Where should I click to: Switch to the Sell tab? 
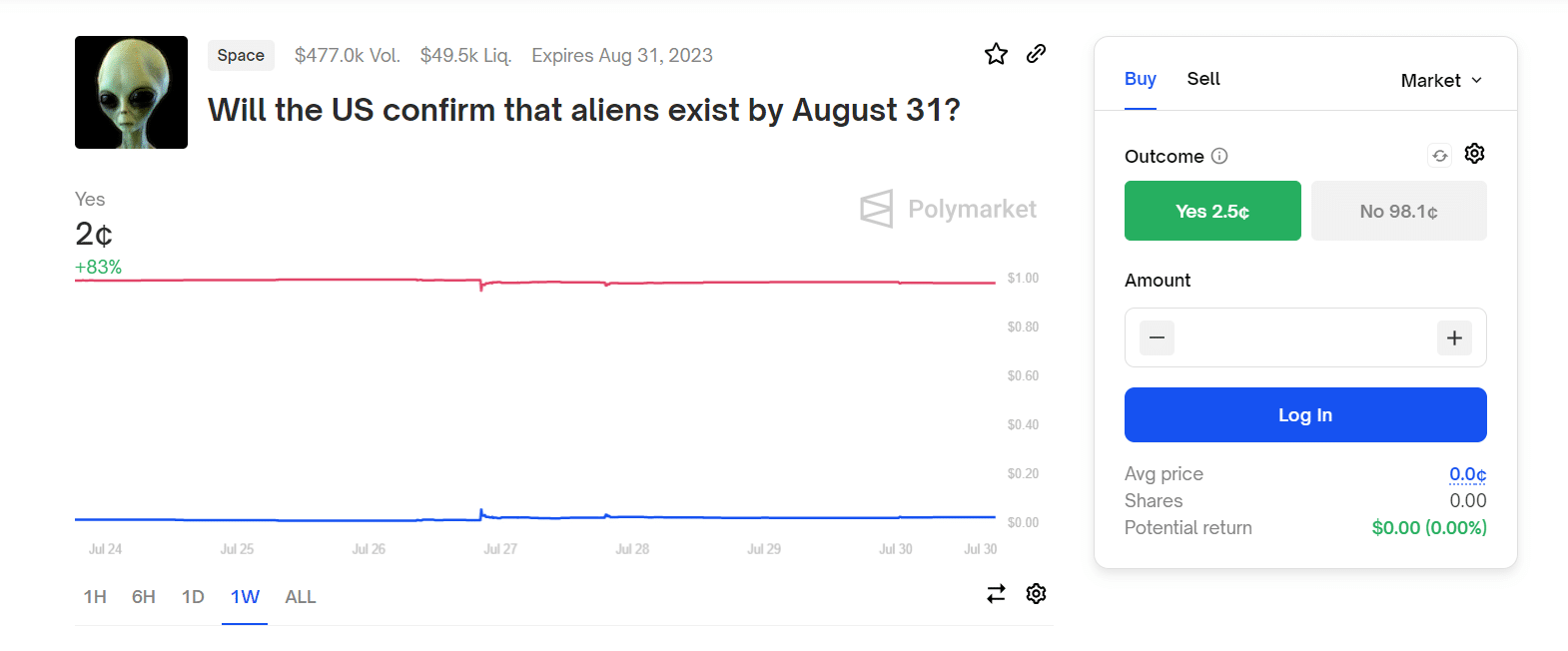[x=1203, y=79]
